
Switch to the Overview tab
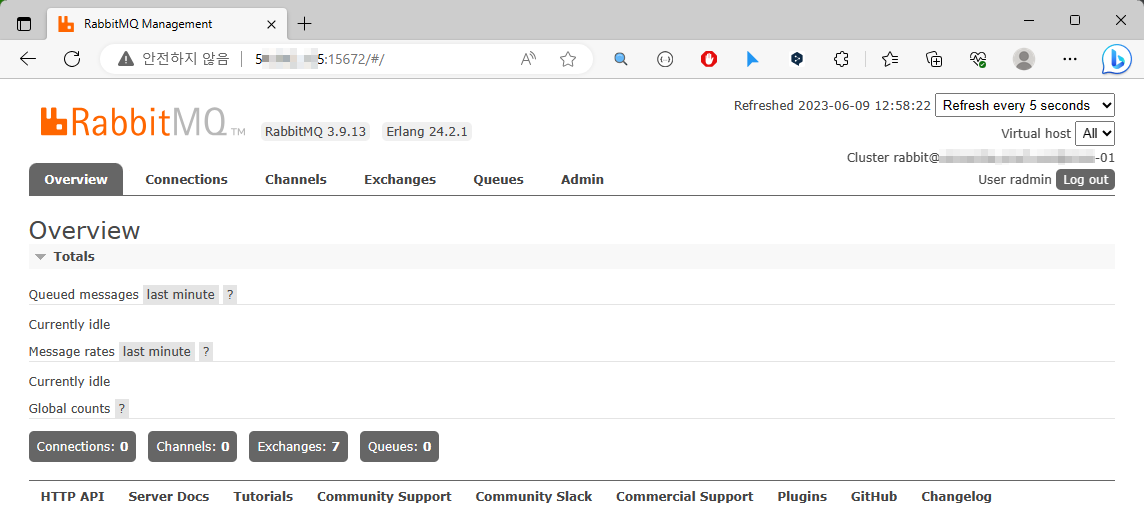[x=76, y=179]
